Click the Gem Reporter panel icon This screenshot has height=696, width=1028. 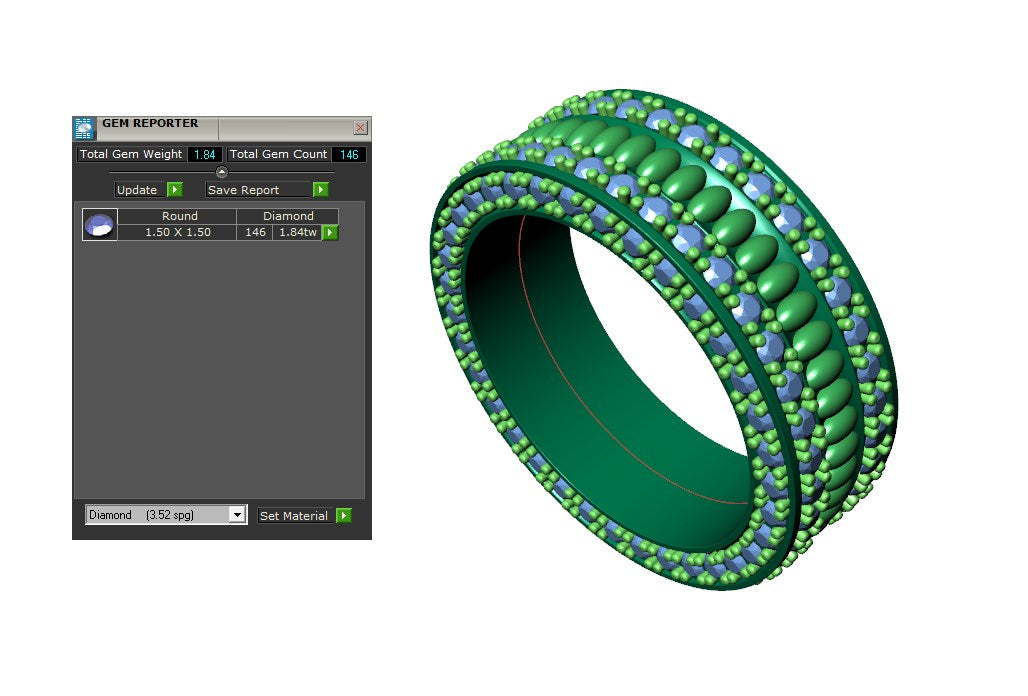coord(84,128)
